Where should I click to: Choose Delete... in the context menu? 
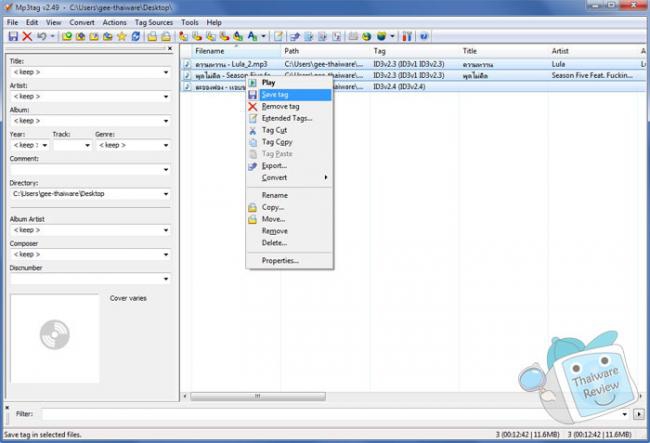(x=290, y=243)
